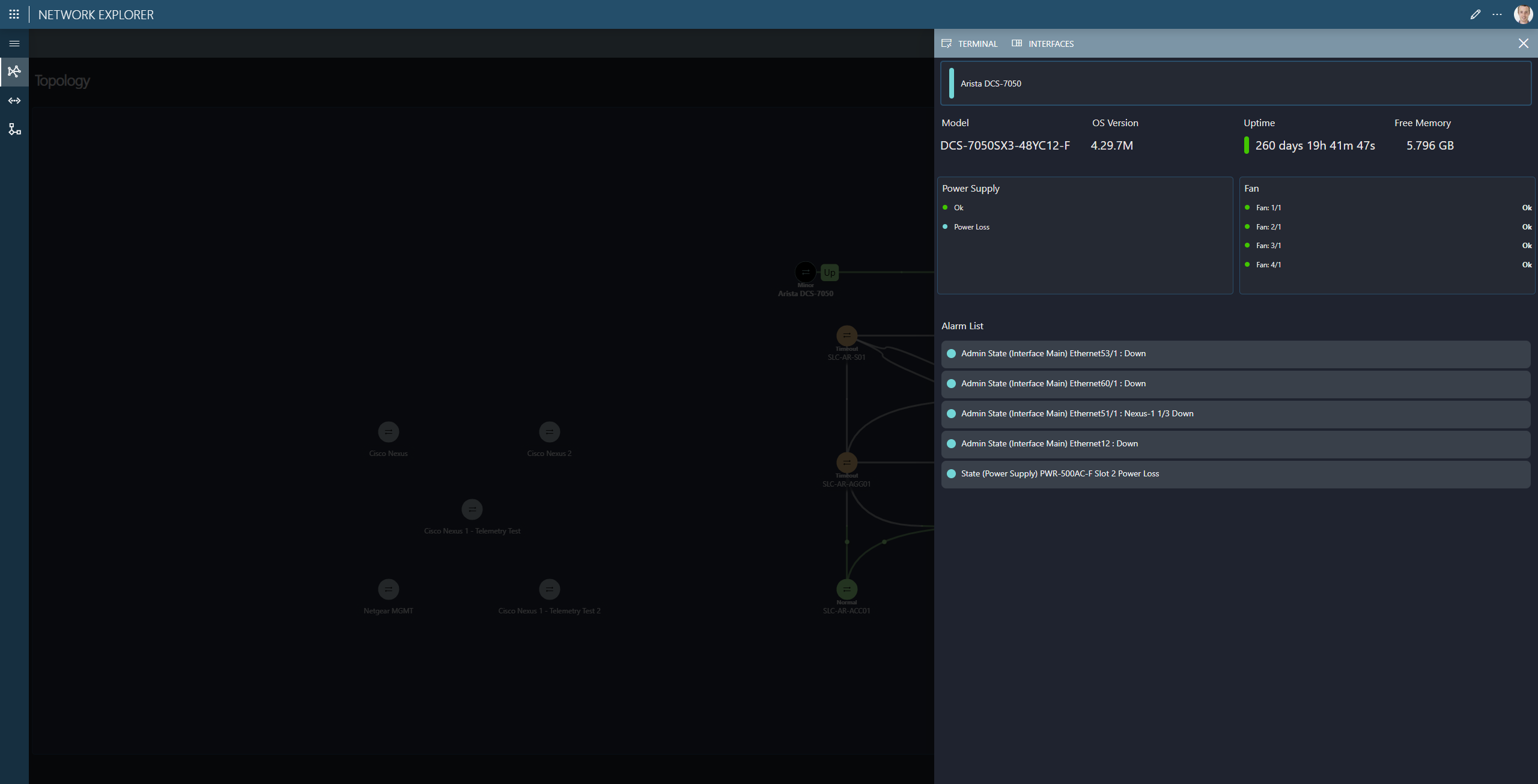Select the Fan: 4/1 row
The image size is (1538, 784).
click(x=1387, y=265)
